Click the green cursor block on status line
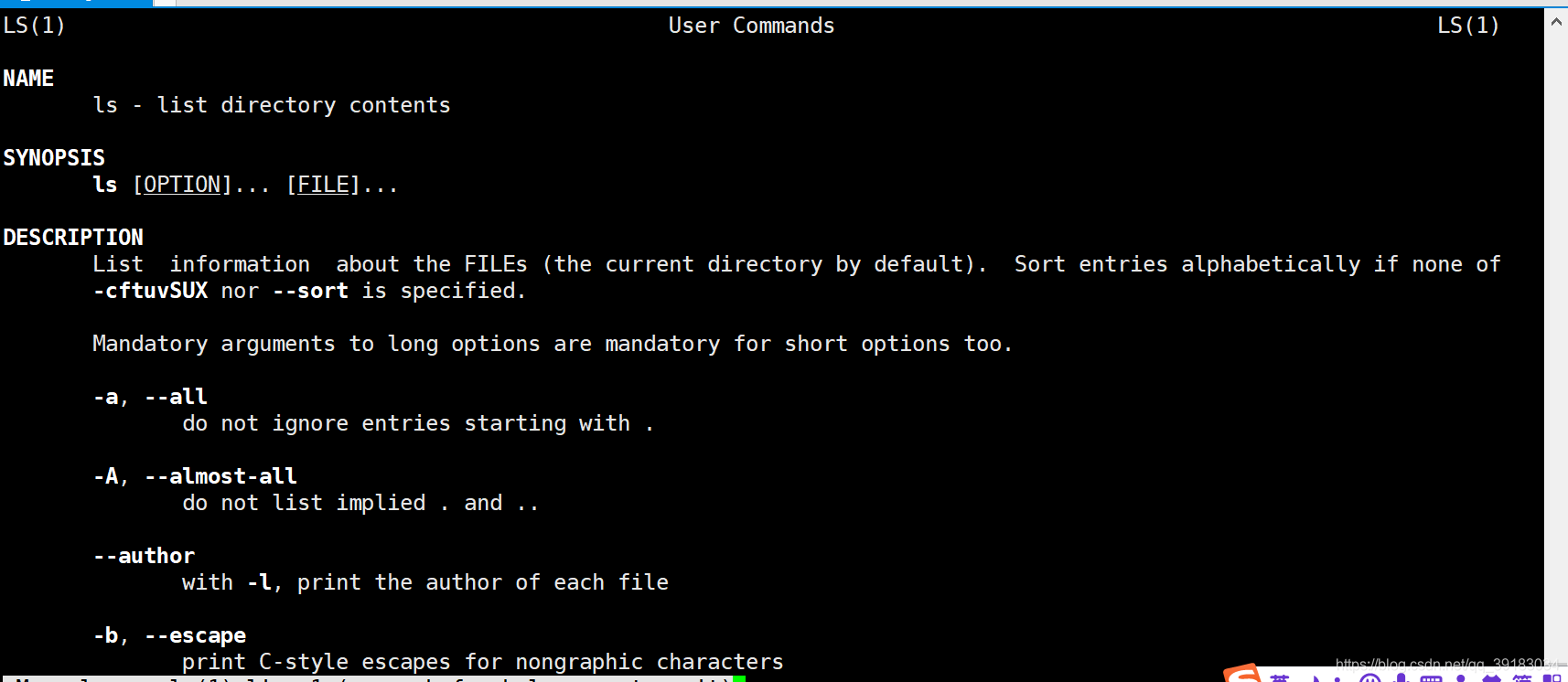This screenshot has width=1568, height=682. [739, 678]
